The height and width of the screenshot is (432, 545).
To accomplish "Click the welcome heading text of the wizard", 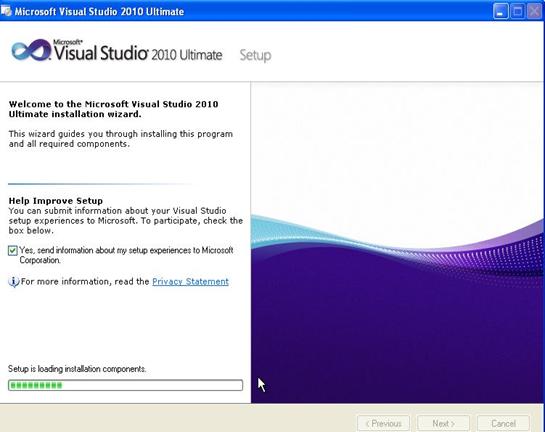I will [x=113, y=109].
